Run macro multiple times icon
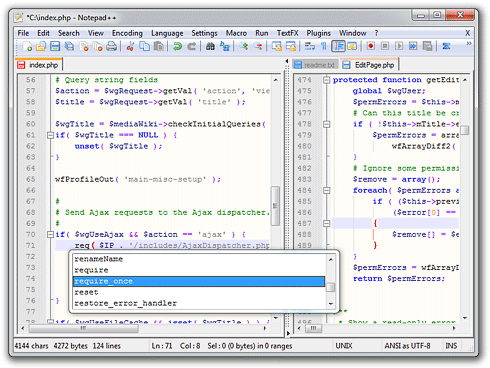Screen dimensions: 490x368 tap(413, 46)
